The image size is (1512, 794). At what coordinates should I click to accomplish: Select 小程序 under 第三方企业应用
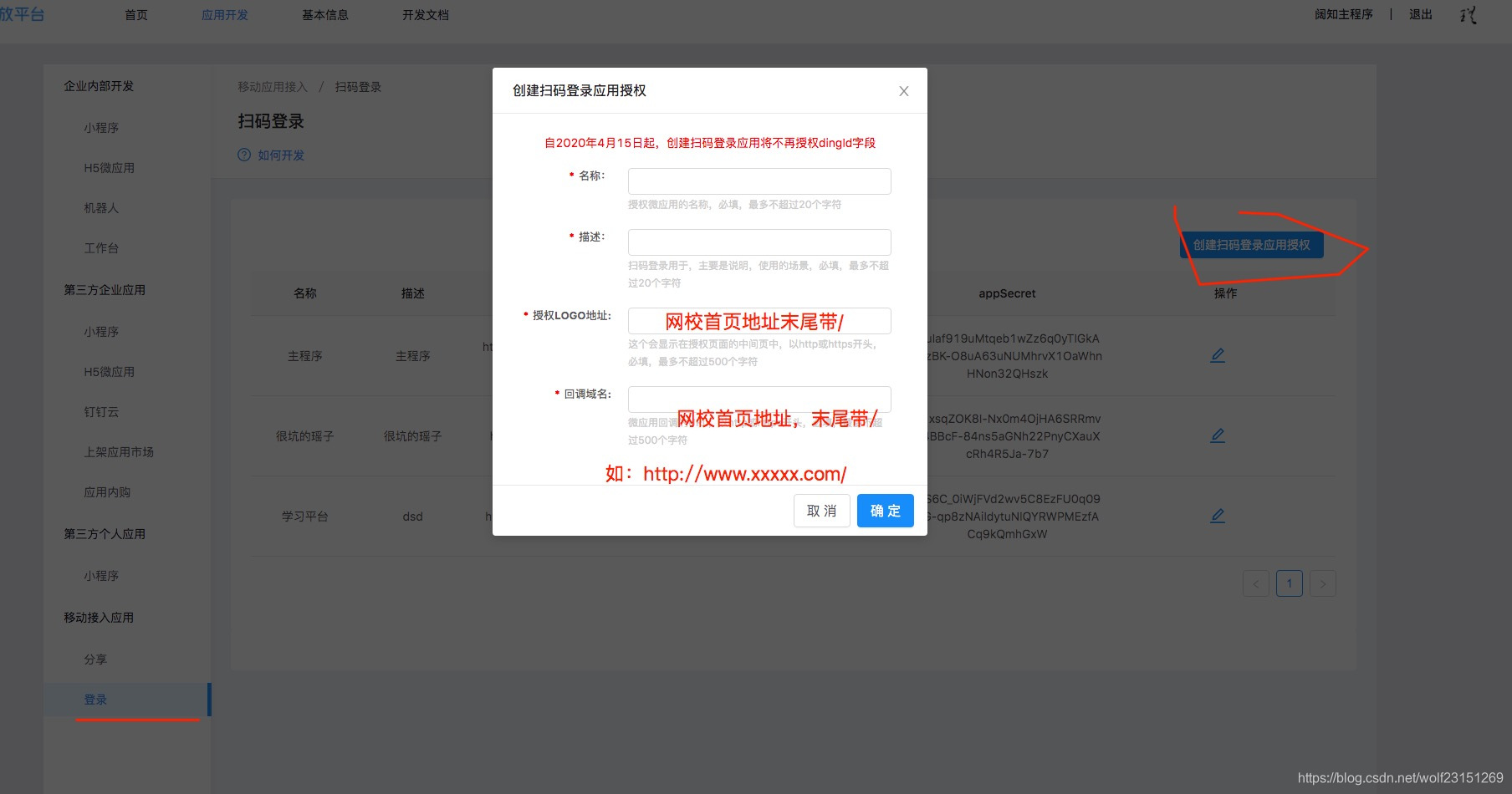101,332
